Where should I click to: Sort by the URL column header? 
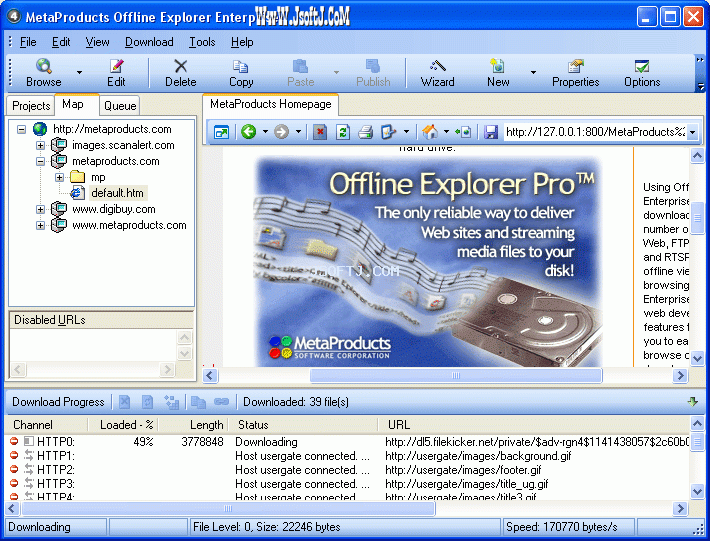tap(534, 425)
